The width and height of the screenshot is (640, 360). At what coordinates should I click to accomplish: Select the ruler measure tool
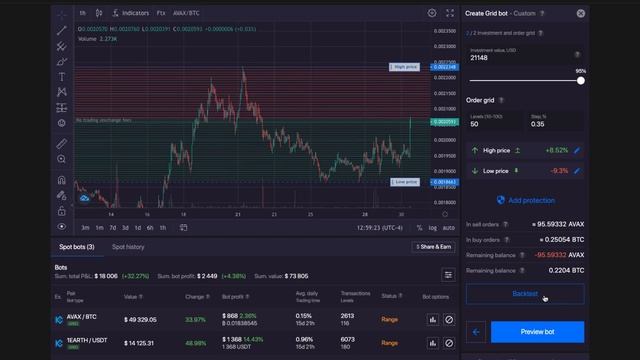62,143
